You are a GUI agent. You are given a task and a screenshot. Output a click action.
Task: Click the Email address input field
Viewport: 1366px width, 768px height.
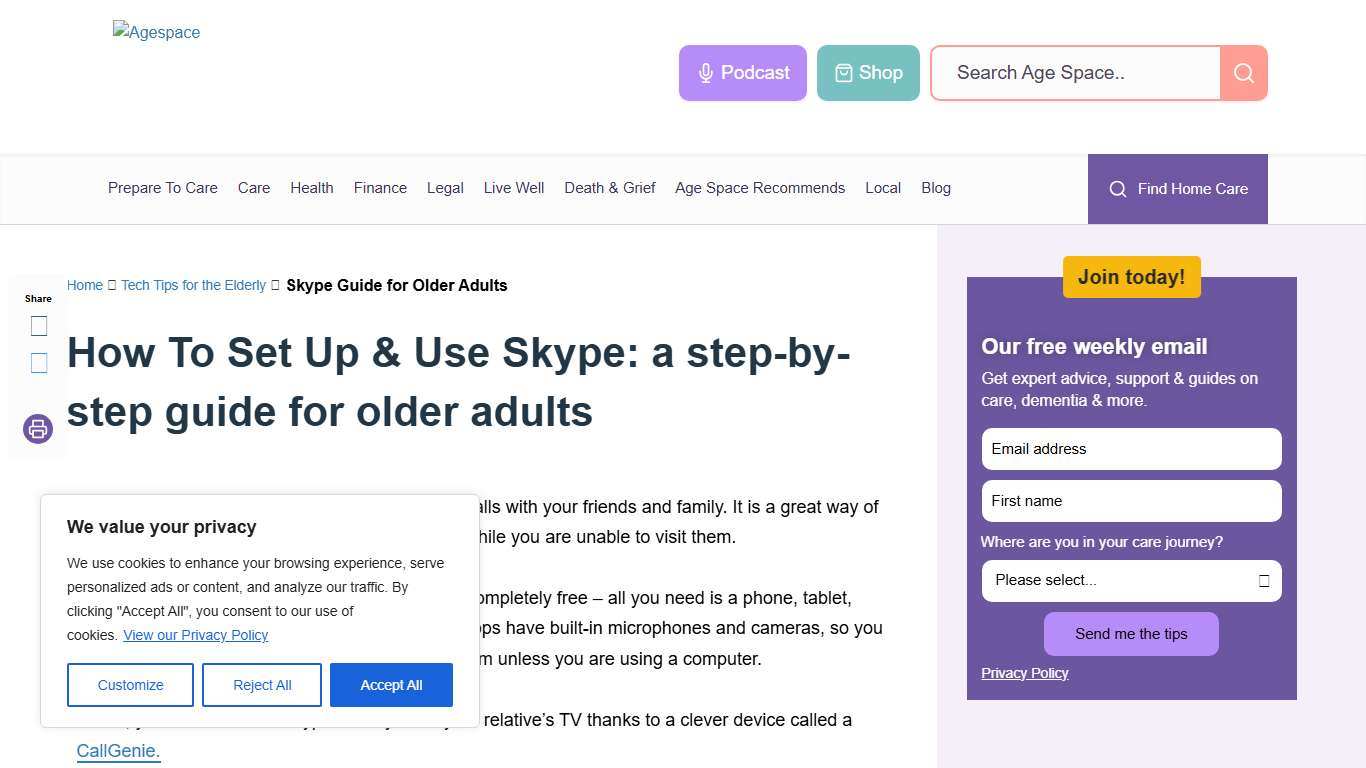[x=1131, y=448]
